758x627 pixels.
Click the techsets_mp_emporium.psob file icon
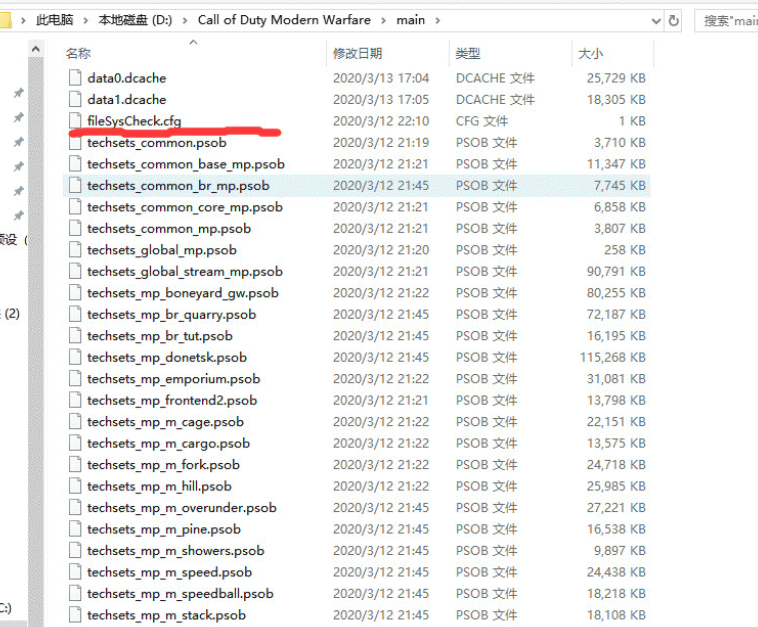(75, 378)
